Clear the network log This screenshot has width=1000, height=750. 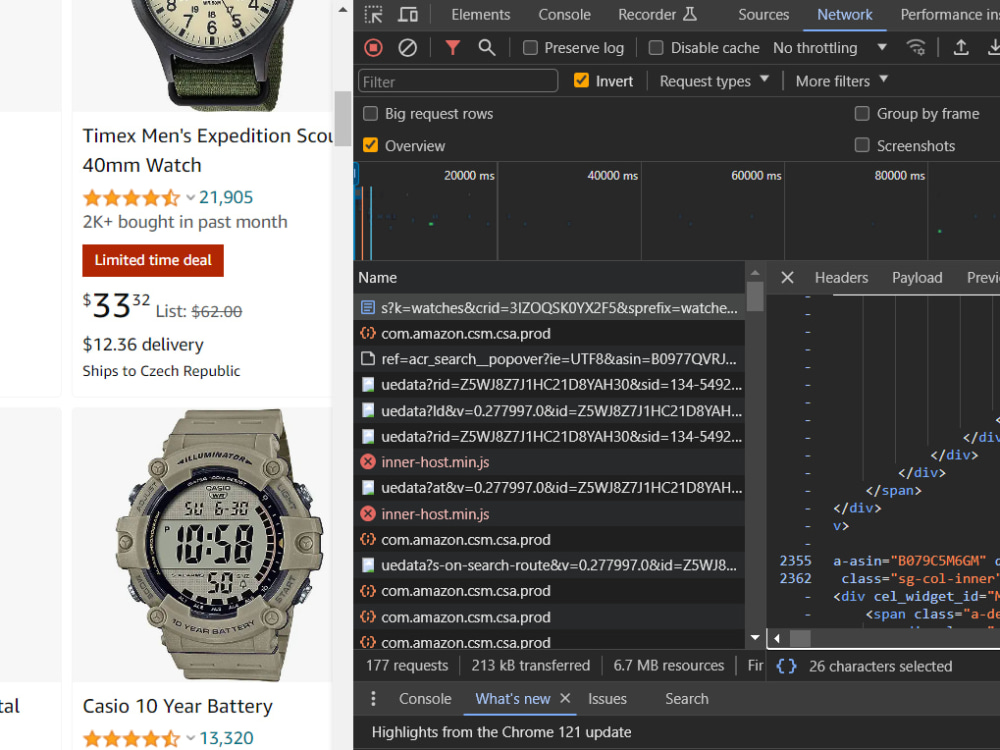[408, 48]
